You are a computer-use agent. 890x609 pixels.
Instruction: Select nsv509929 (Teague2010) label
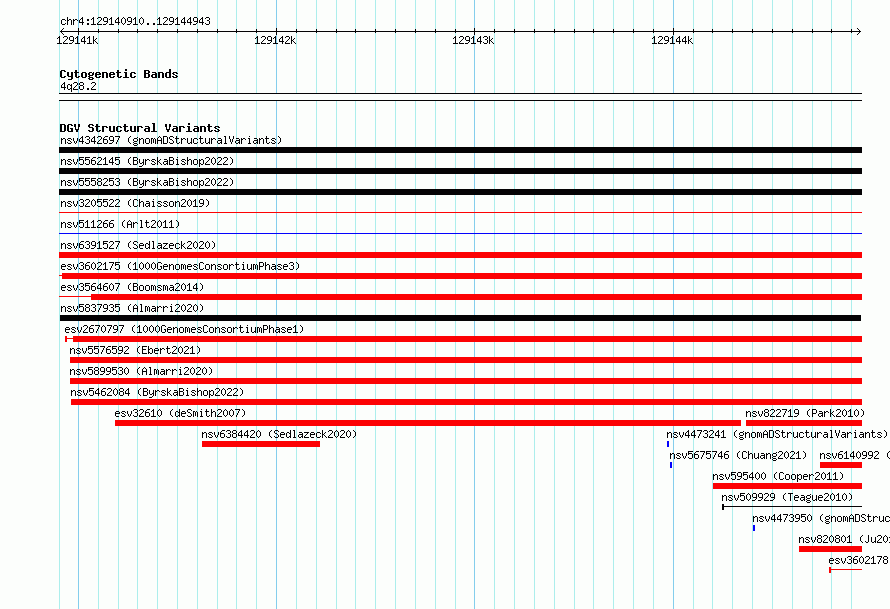pyautogui.click(x=787, y=497)
